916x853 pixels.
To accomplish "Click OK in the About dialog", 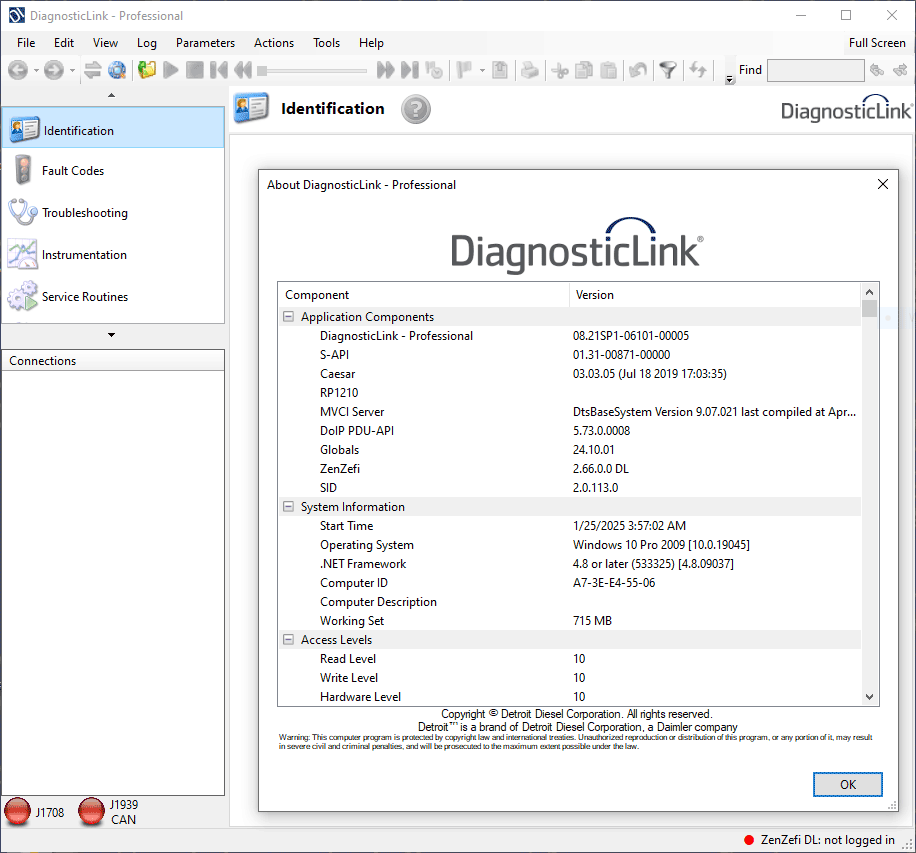I will point(848,784).
